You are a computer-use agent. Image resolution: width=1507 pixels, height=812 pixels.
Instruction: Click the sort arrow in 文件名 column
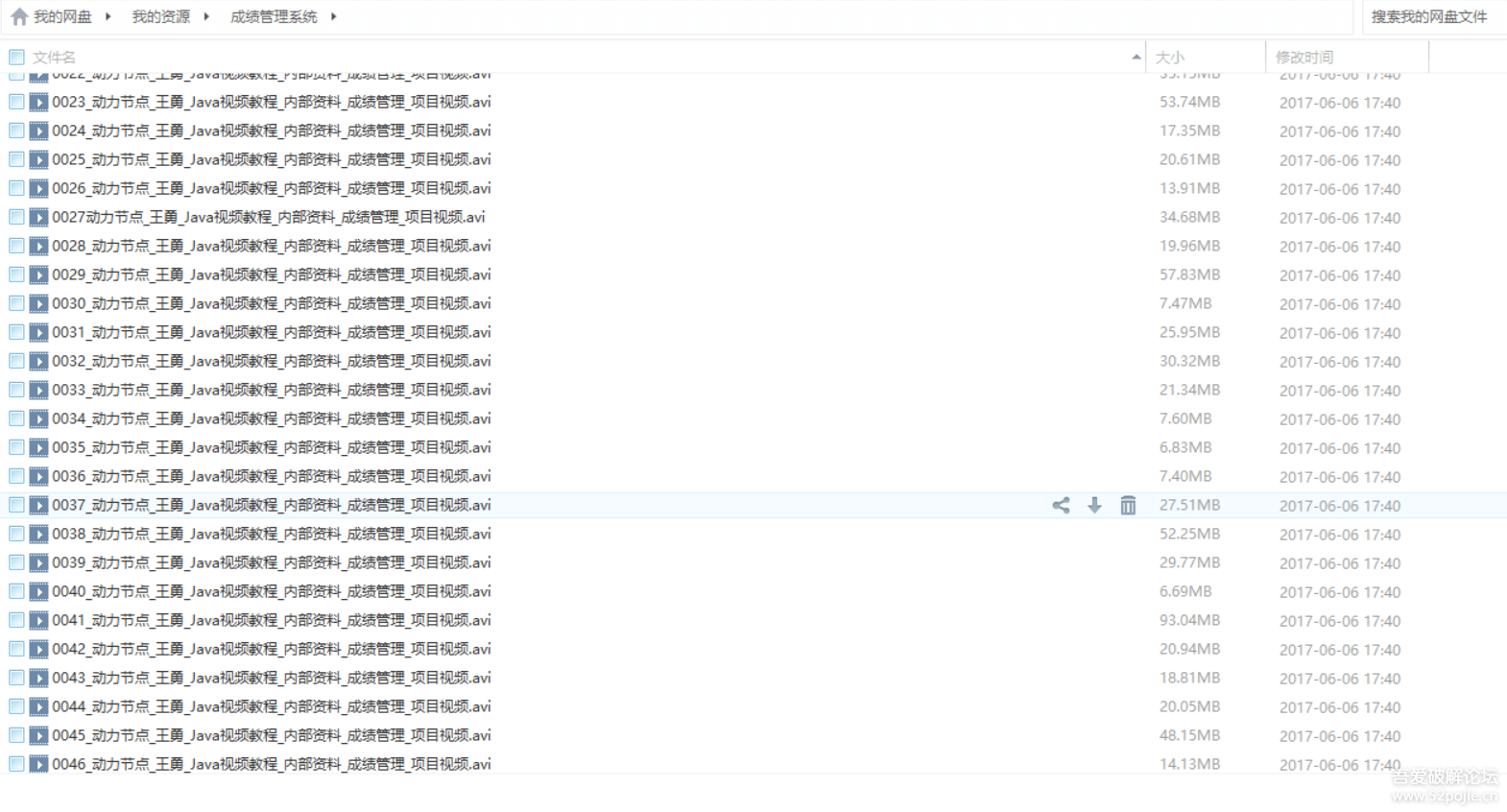pos(1136,57)
